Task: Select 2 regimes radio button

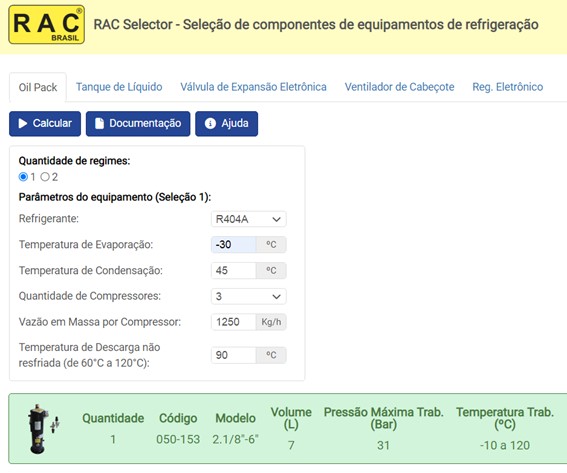Action: 45,177
